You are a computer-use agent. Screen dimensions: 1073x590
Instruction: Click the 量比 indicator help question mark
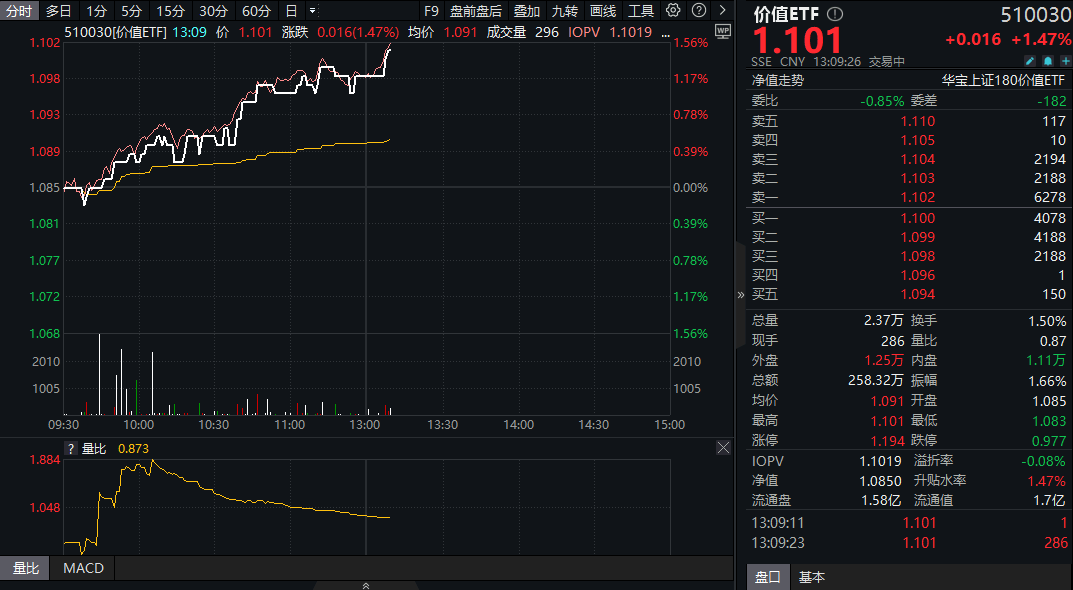point(71,449)
